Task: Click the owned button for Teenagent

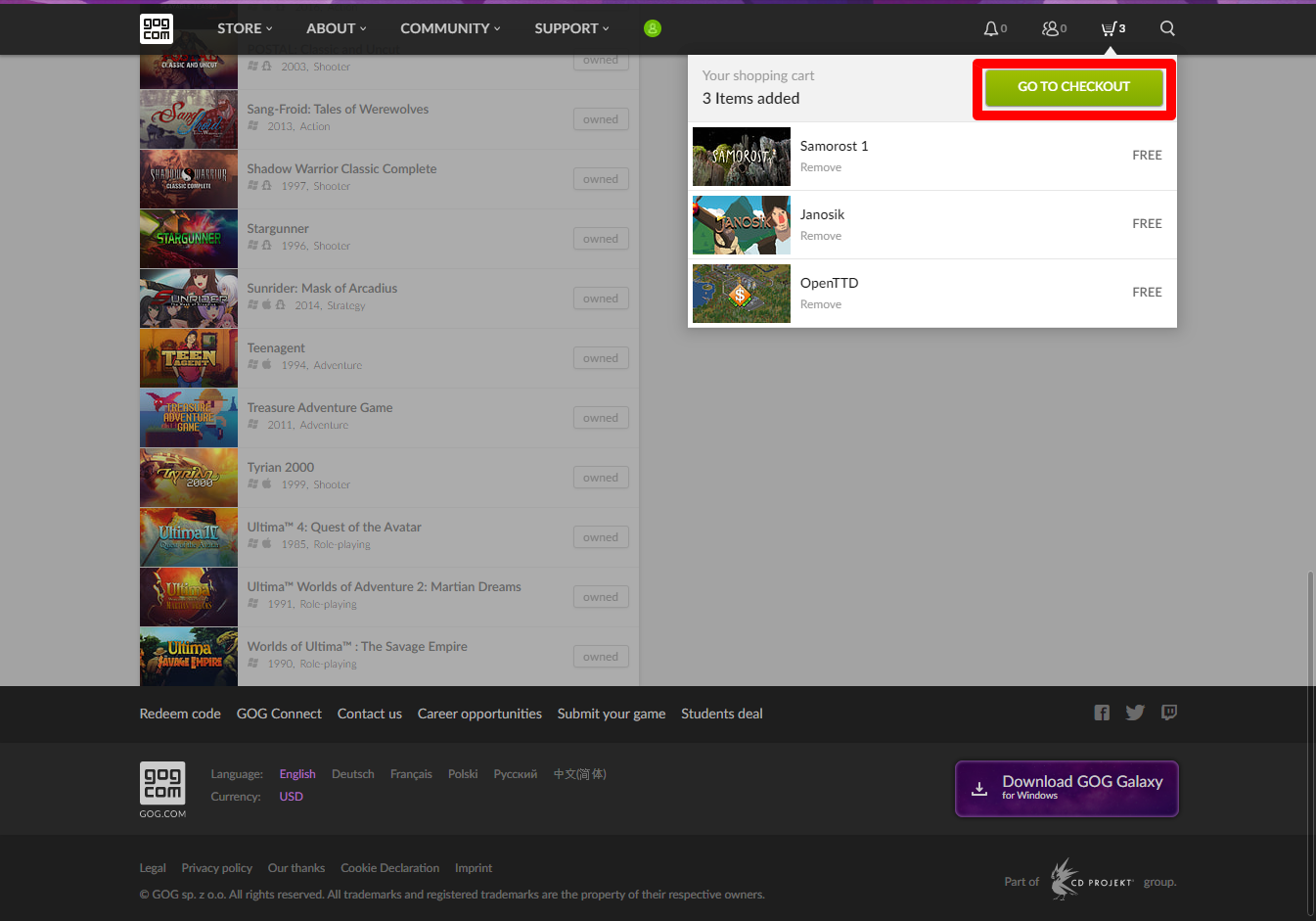Action: pyautogui.click(x=601, y=358)
